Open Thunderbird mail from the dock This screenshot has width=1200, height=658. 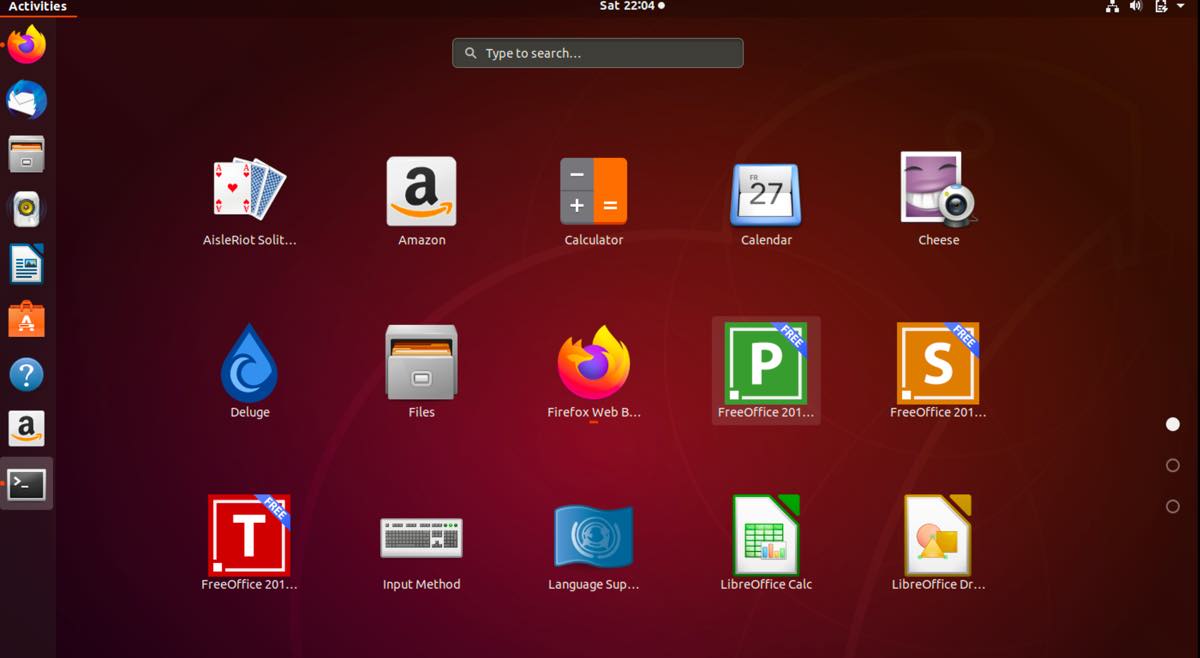[26, 99]
